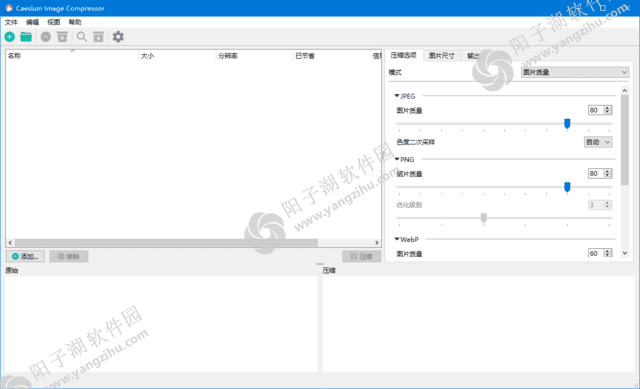
Task: Click the file list scrollbar left arrow
Action: (10, 242)
